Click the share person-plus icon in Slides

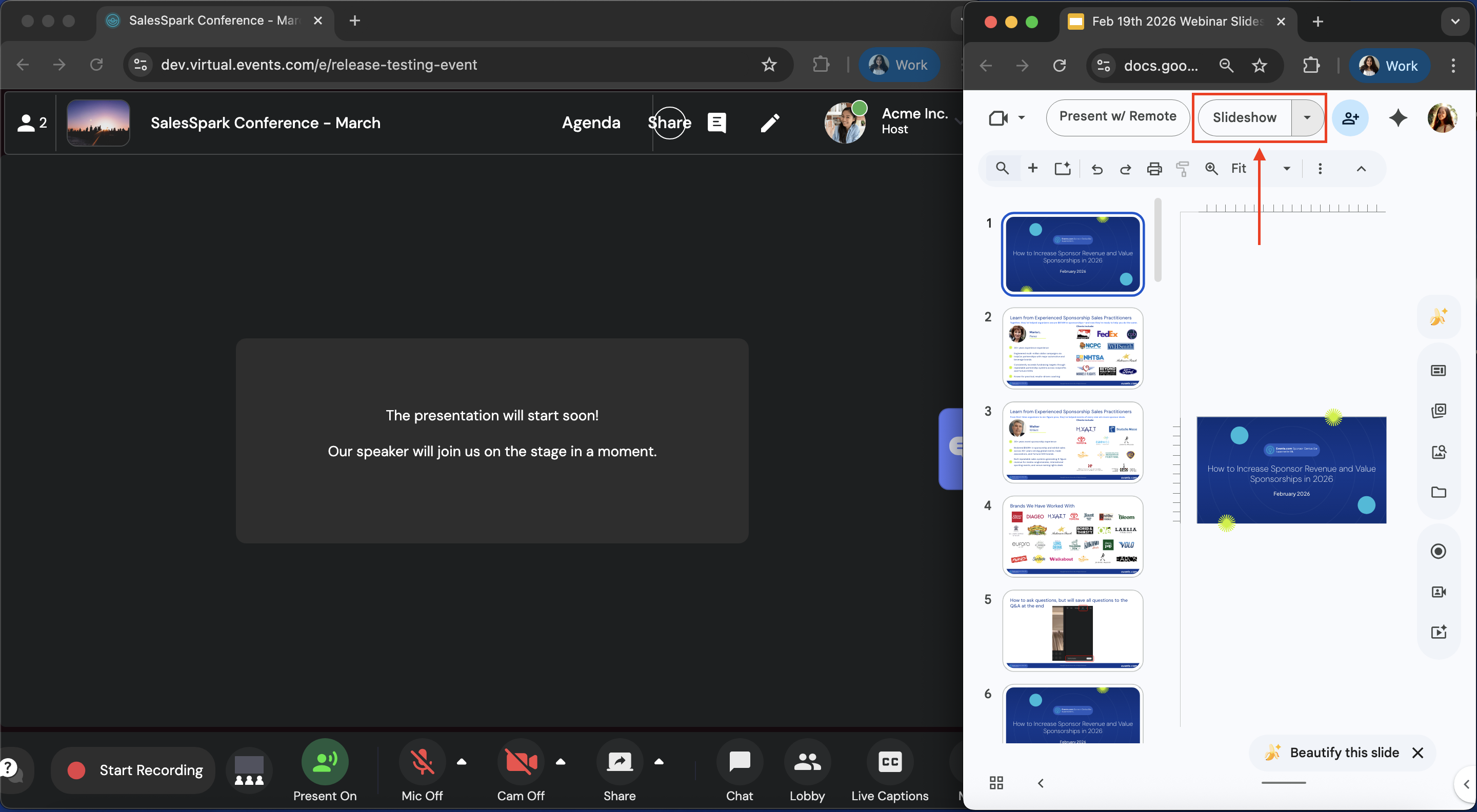(1350, 118)
